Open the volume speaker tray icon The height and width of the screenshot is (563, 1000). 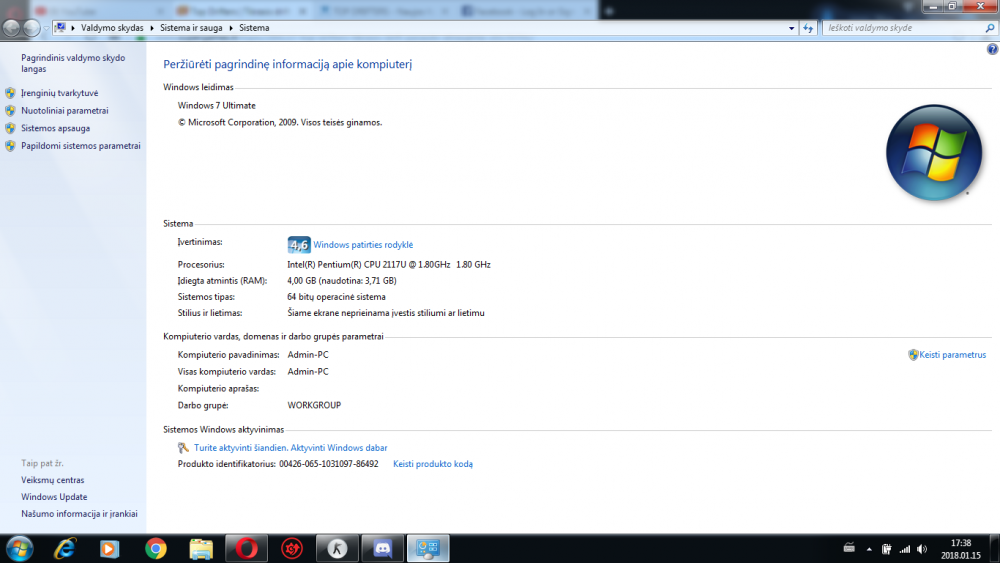pos(922,549)
